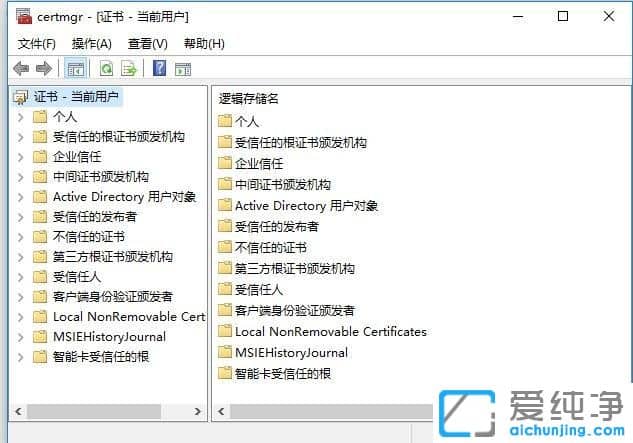Click the 企业信任 folder icon in the tree

pyautogui.click(x=40, y=157)
